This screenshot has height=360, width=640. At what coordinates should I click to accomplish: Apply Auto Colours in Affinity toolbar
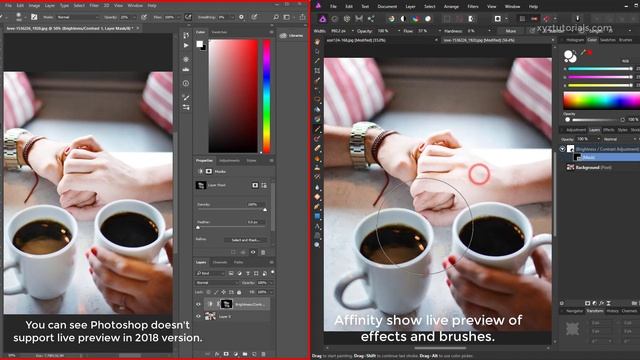point(416,19)
